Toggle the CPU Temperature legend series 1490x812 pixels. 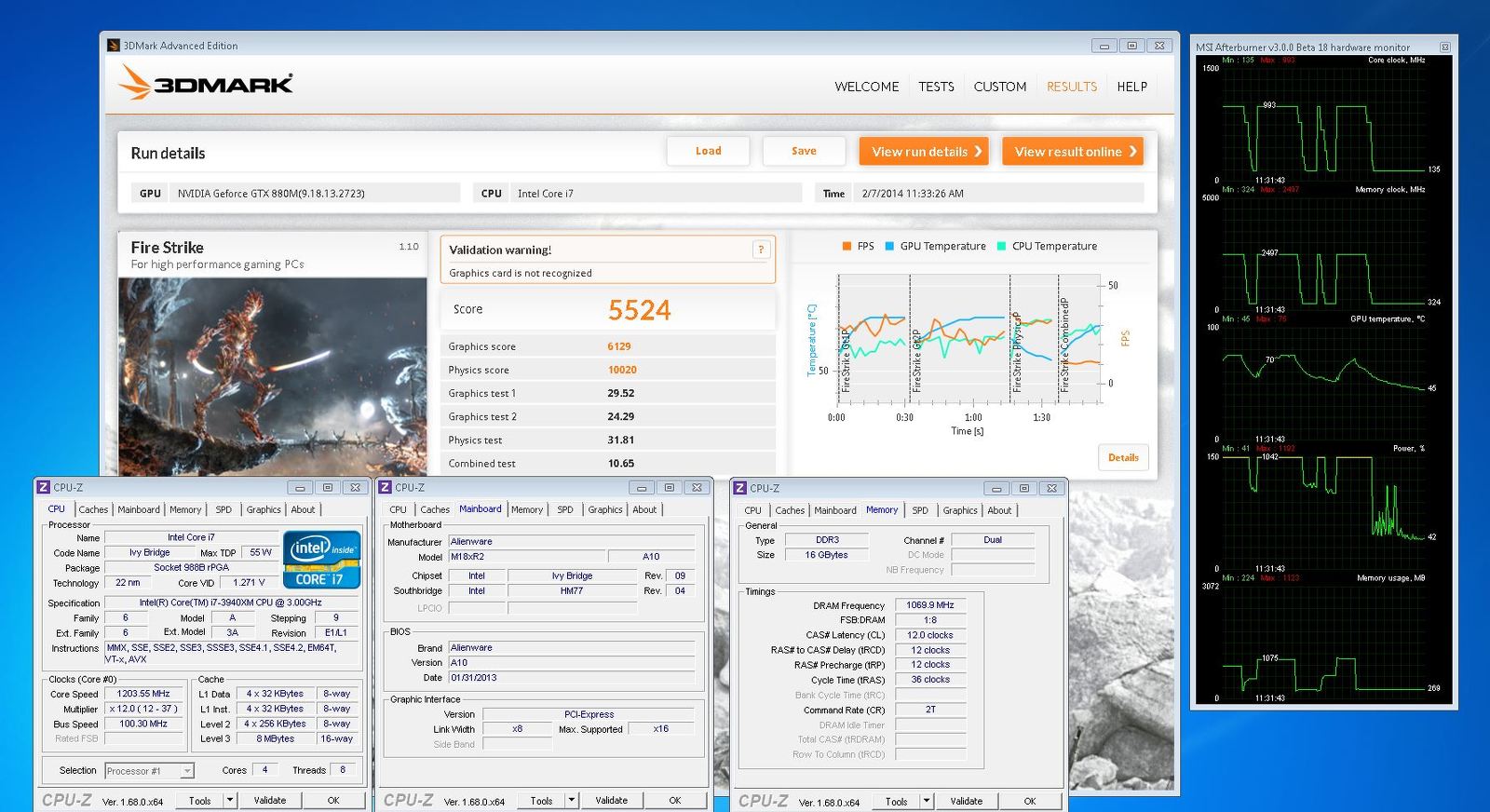(1047, 246)
